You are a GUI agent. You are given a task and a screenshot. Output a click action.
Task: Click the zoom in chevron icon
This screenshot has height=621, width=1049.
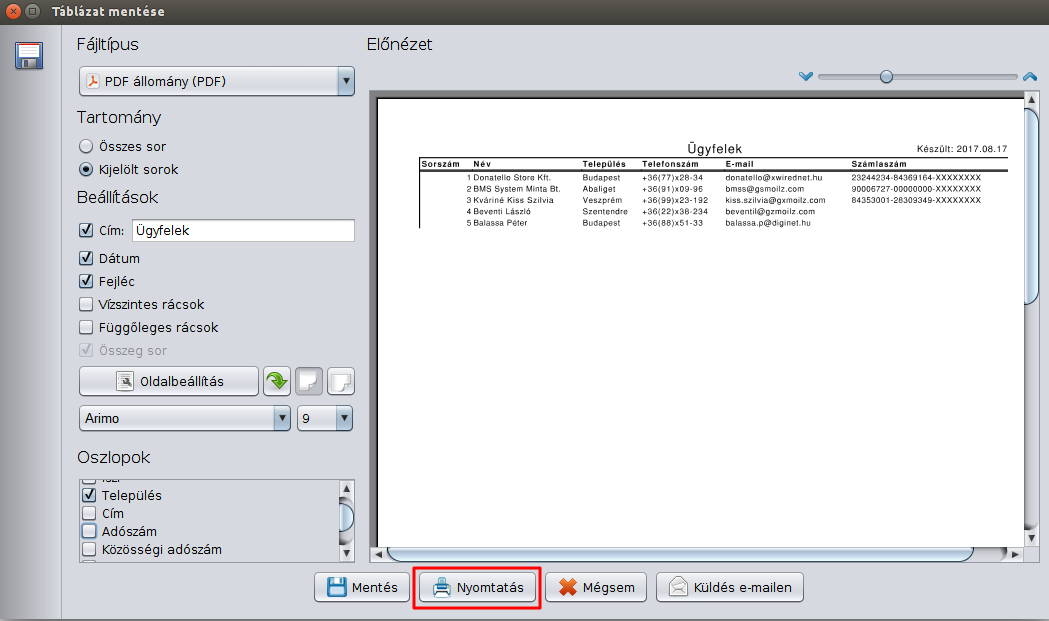[x=1029, y=77]
